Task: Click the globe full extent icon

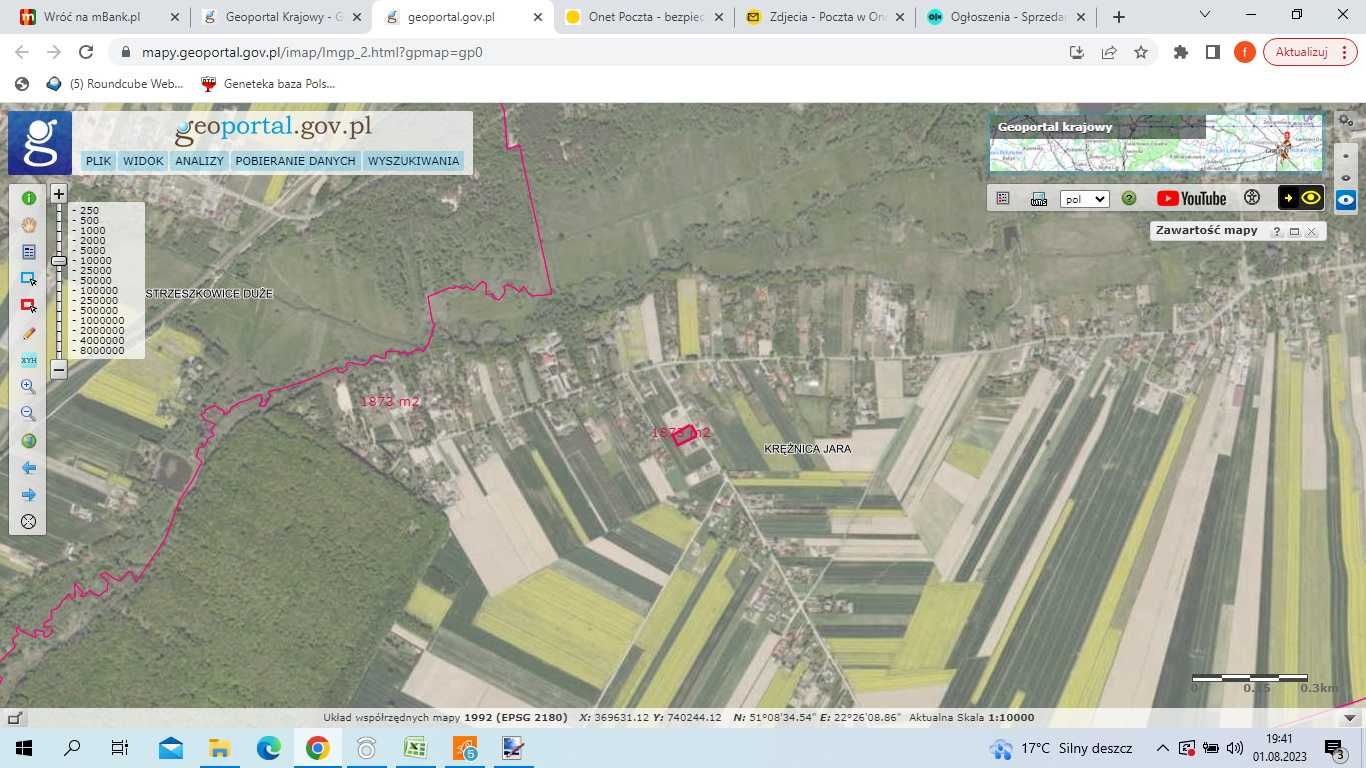Action: (28, 441)
